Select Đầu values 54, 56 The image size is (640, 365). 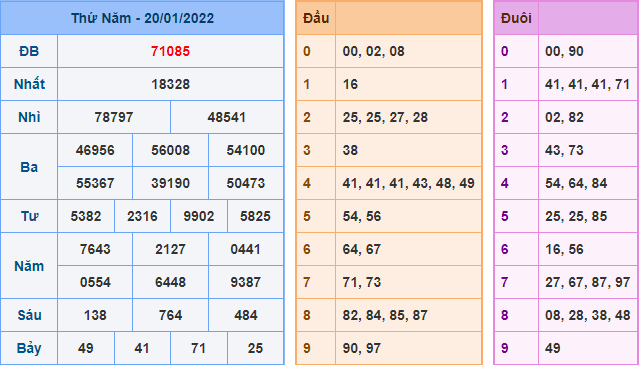(x=362, y=216)
